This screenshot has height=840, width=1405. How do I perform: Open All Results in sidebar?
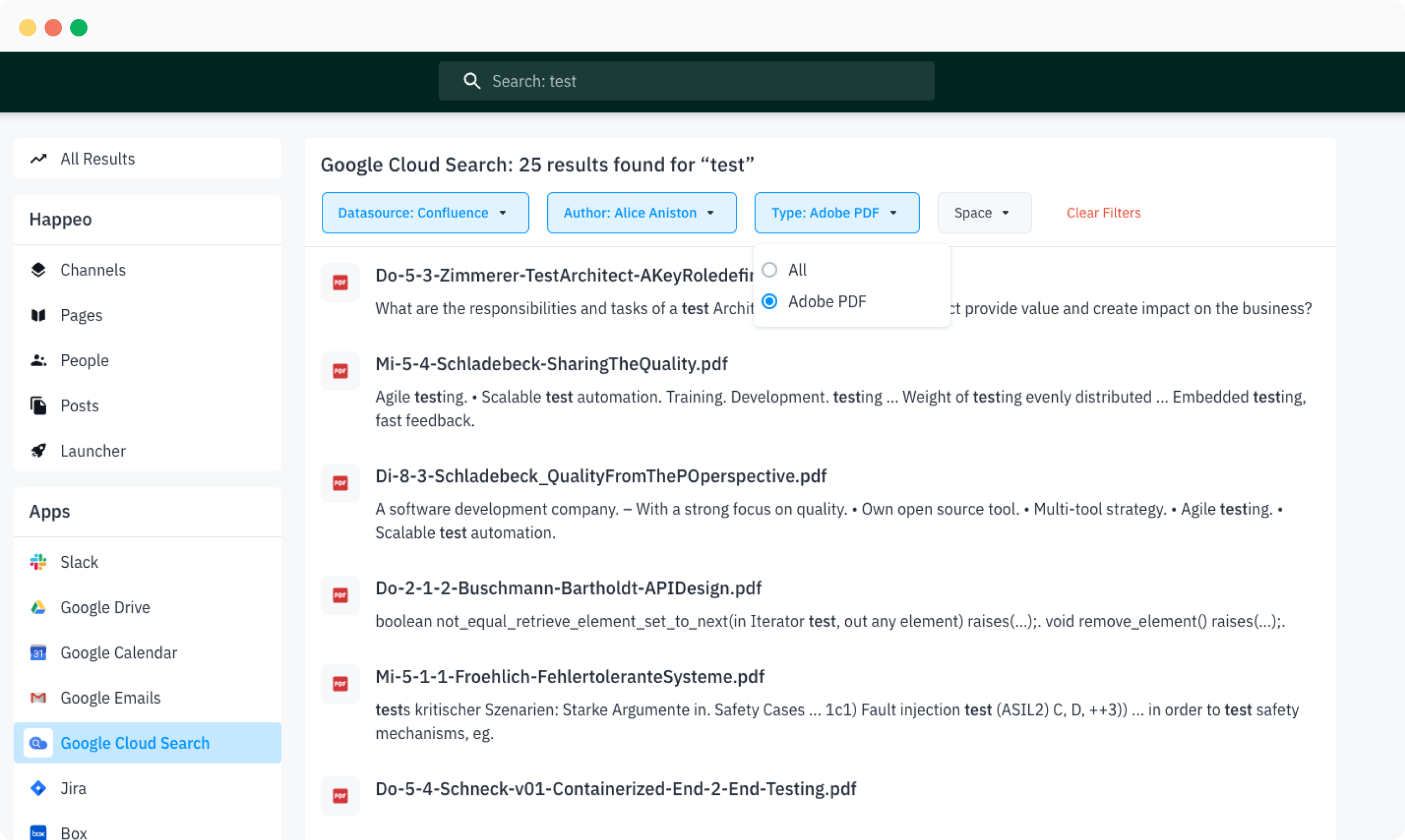[x=147, y=159]
